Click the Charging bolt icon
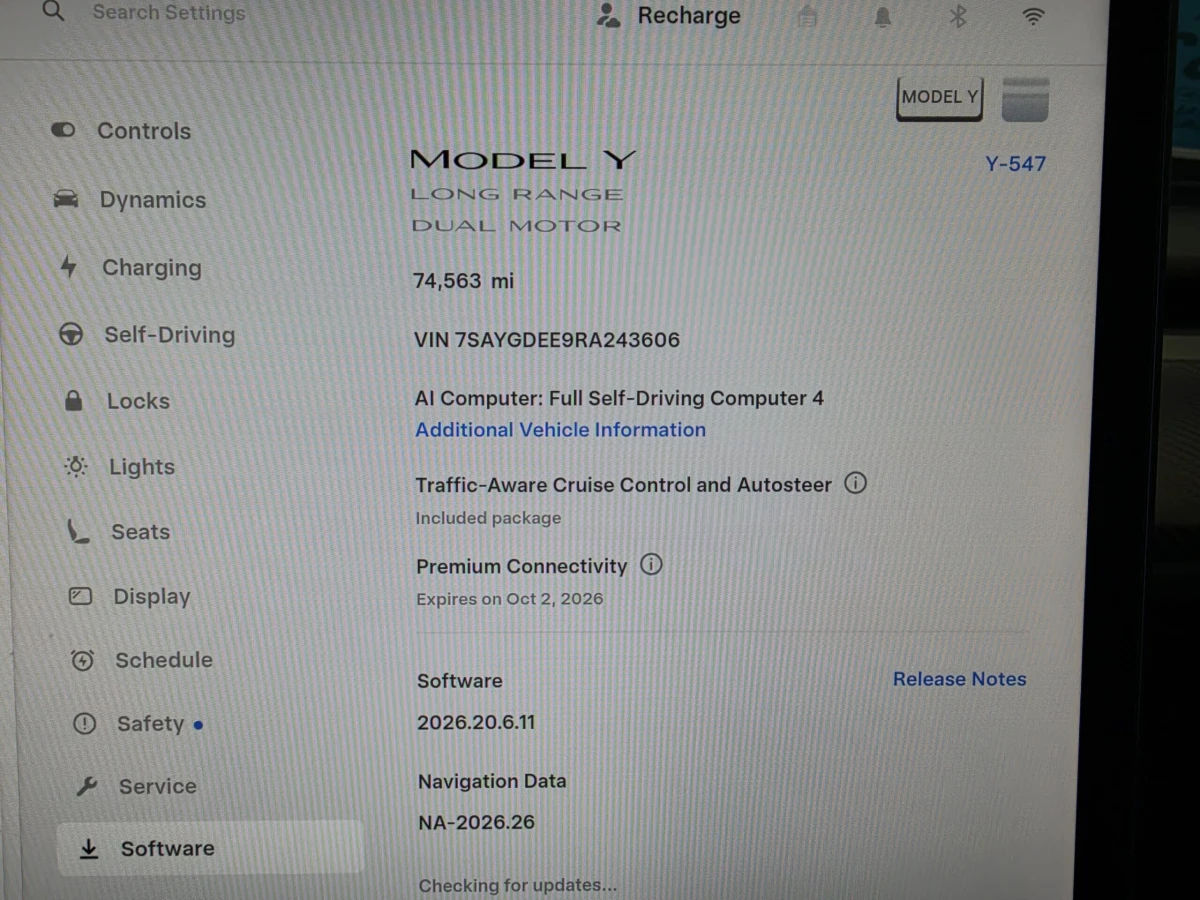Screen dimensions: 1200x900 pyautogui.click(x=68, y=267)
